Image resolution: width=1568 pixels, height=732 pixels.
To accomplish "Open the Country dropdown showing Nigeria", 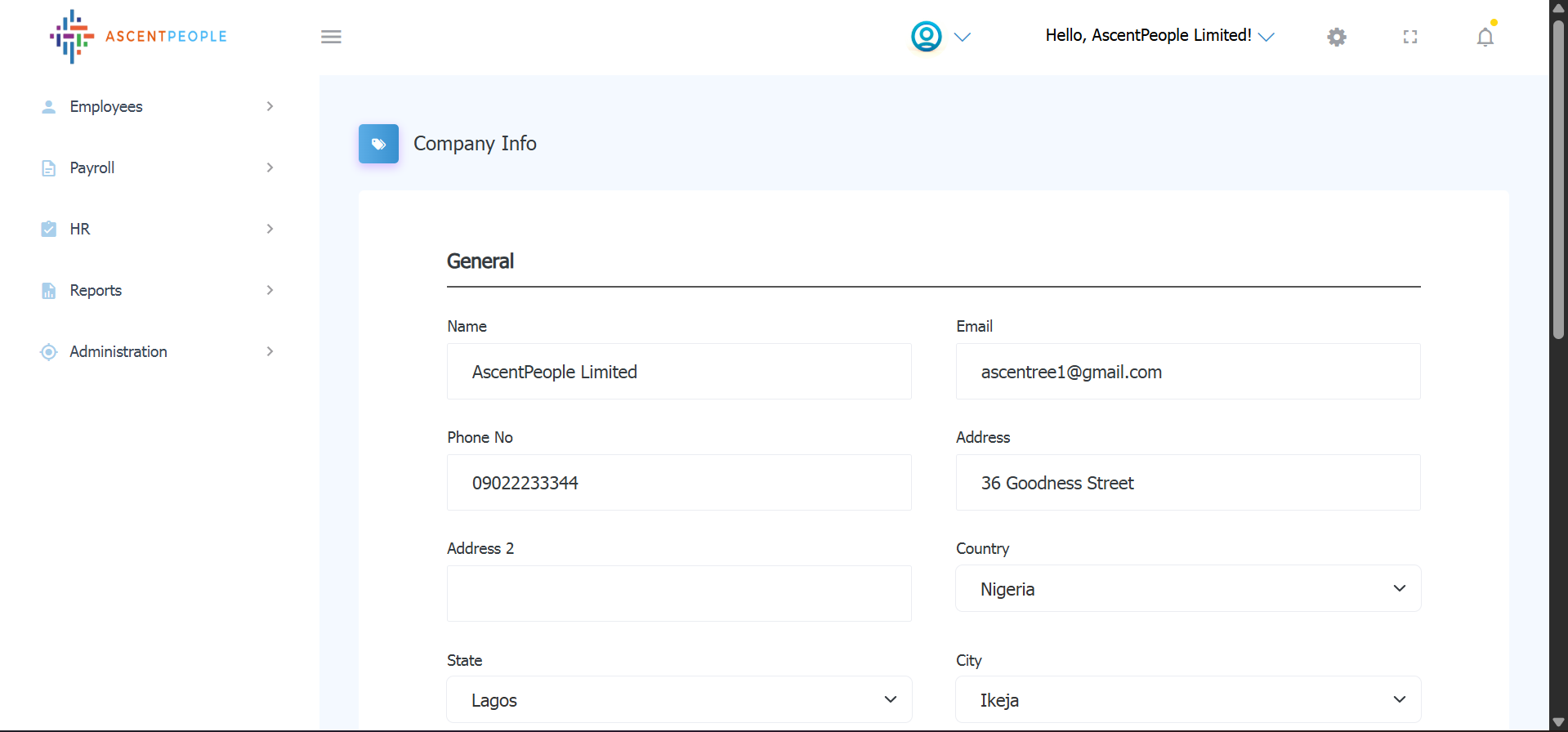I will 1187,588.
